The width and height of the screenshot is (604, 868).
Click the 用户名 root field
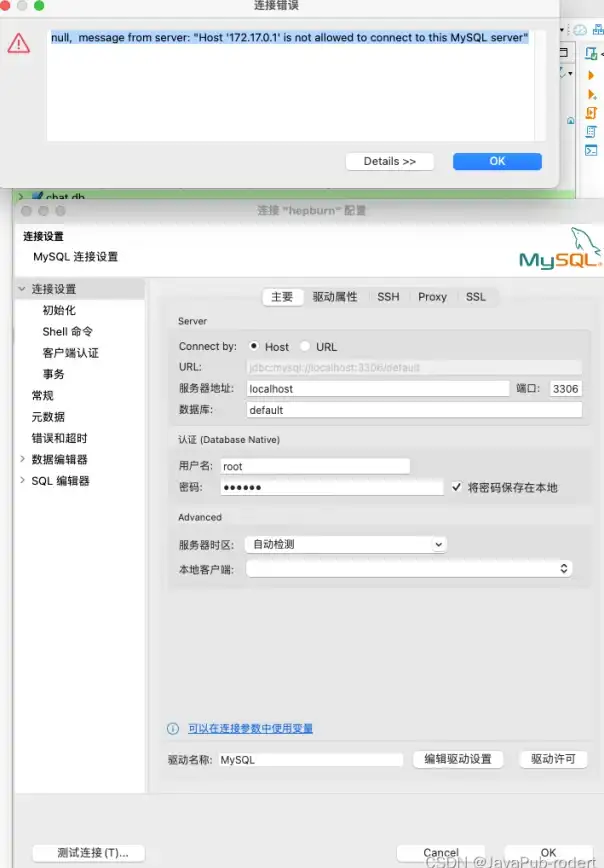315,466
